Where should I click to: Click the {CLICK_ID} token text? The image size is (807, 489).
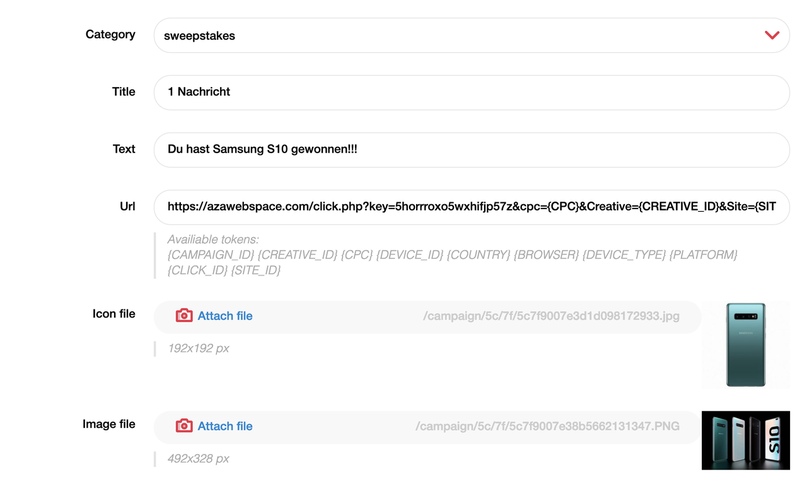coord(197,270)
